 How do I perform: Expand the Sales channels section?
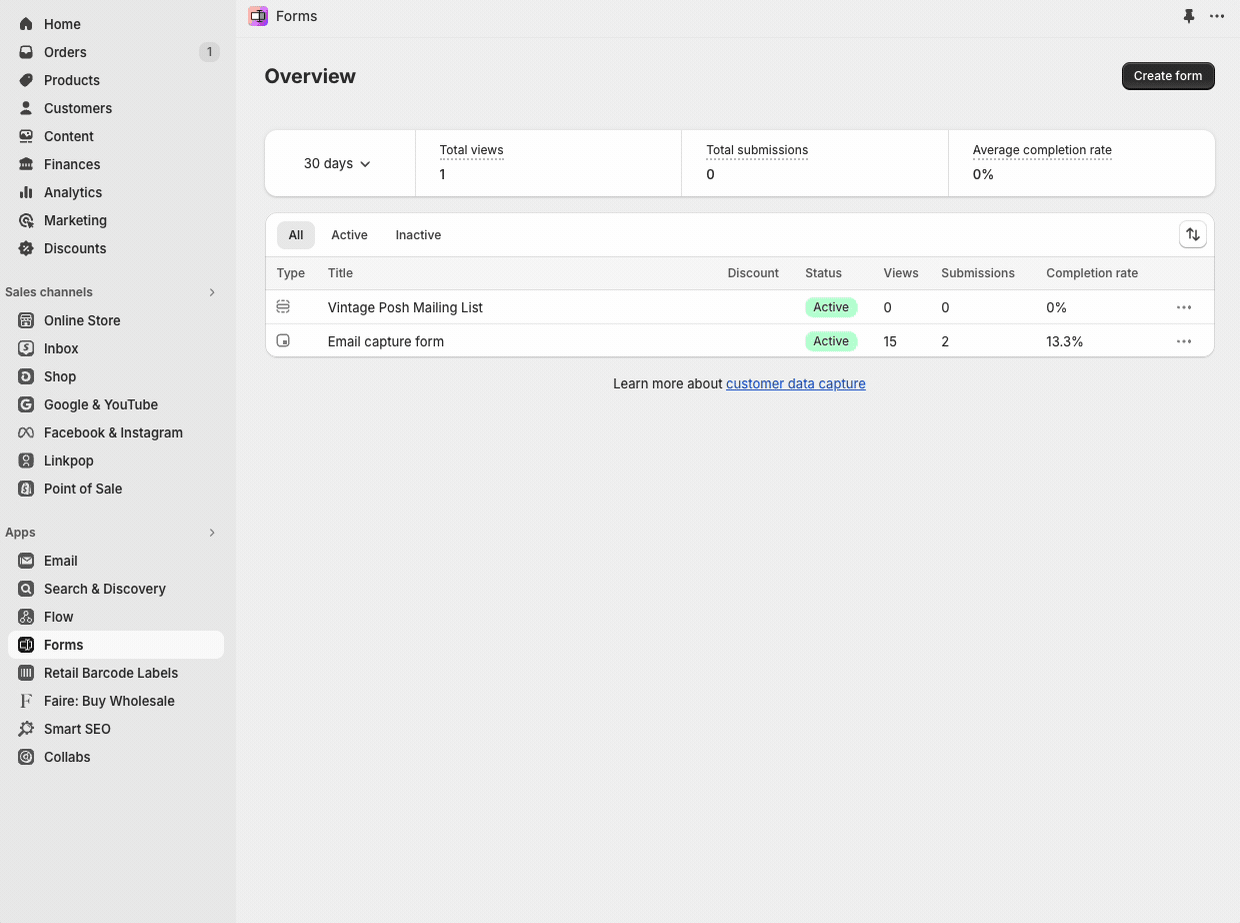coord(211,292)
